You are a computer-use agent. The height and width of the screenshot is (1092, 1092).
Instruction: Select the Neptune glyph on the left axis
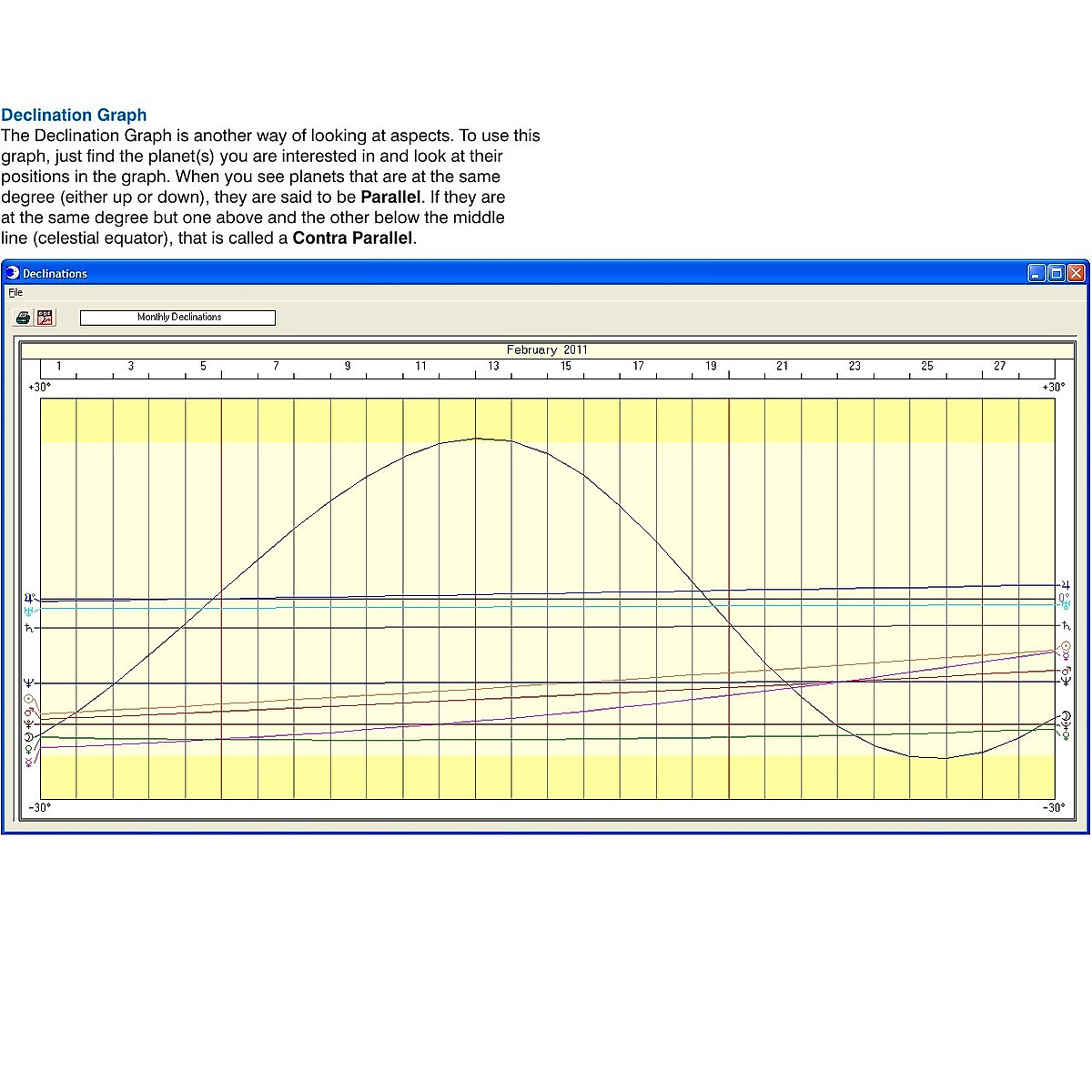point(28,682)
